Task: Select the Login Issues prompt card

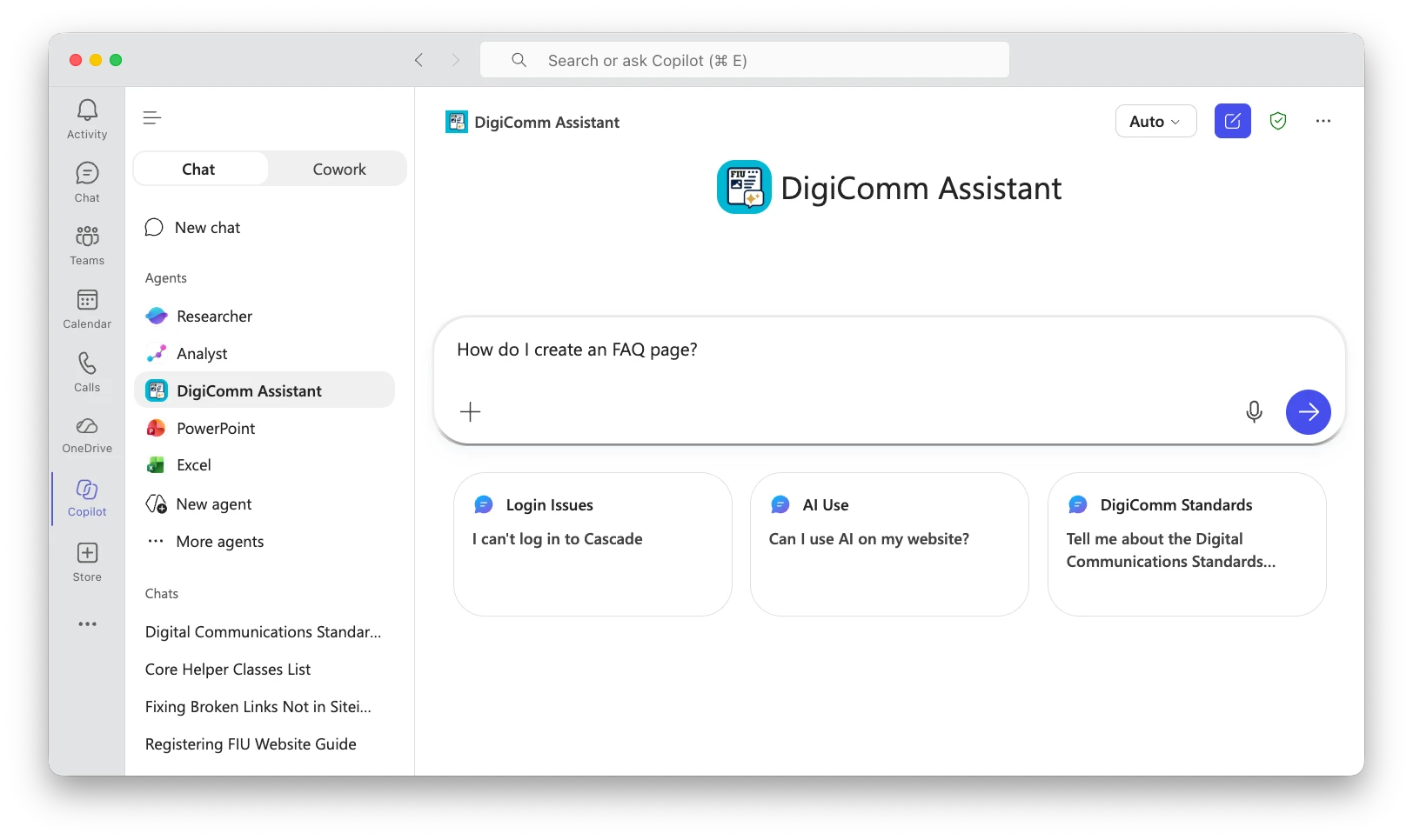Action: click(593, 544)
